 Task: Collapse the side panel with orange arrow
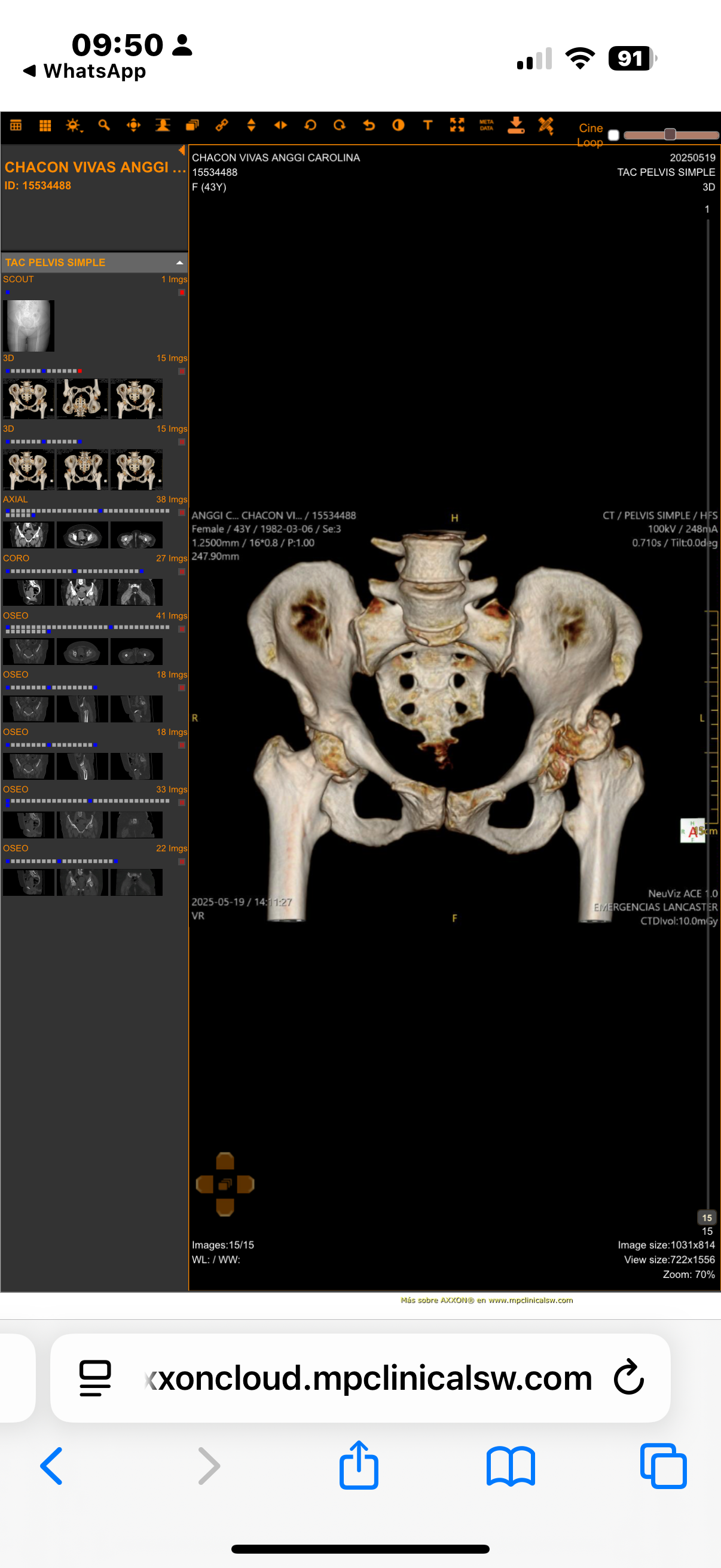point(181,150)
